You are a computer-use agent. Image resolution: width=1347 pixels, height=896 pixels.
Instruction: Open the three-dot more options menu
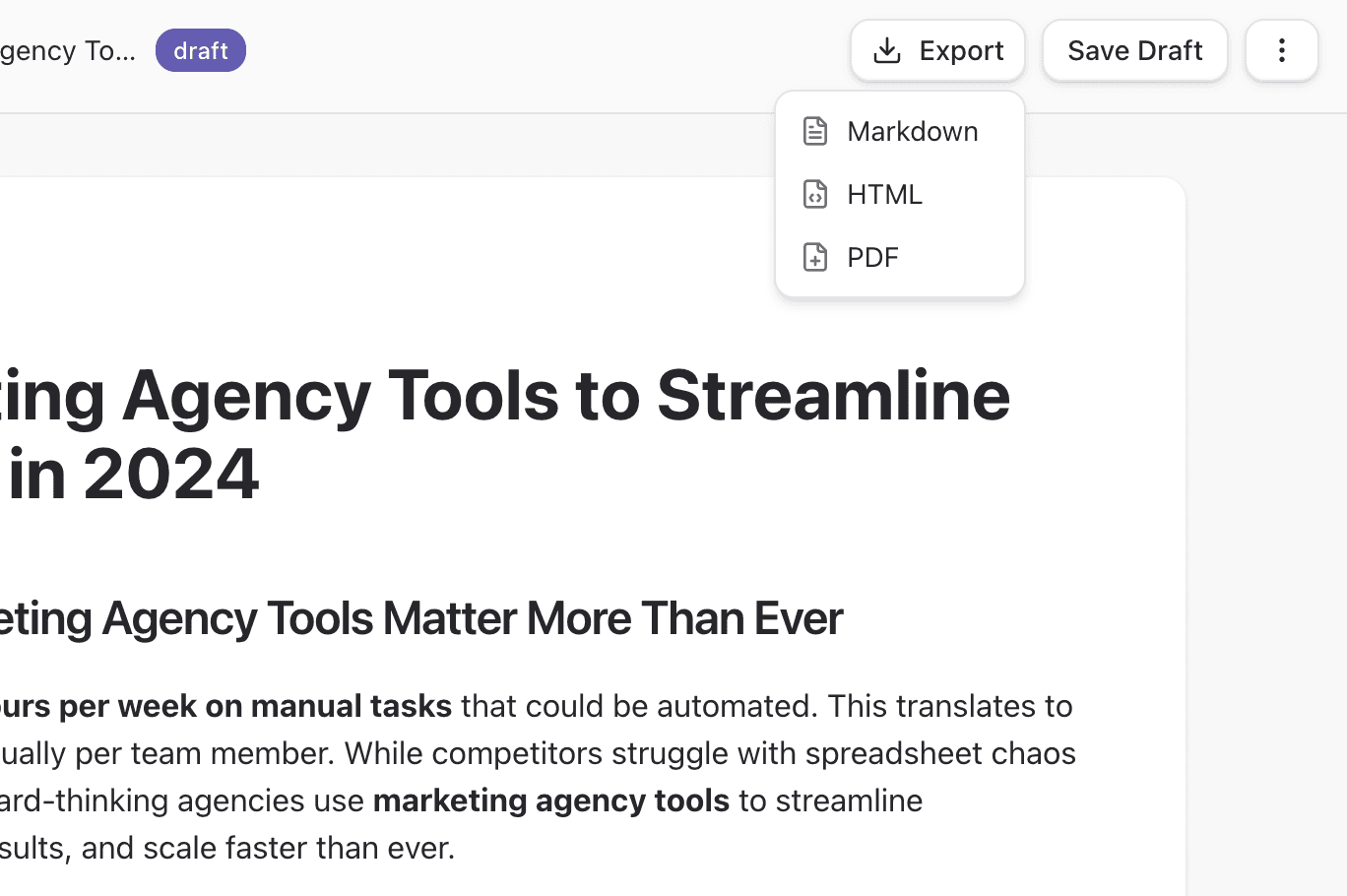(x=1281, y=50)
